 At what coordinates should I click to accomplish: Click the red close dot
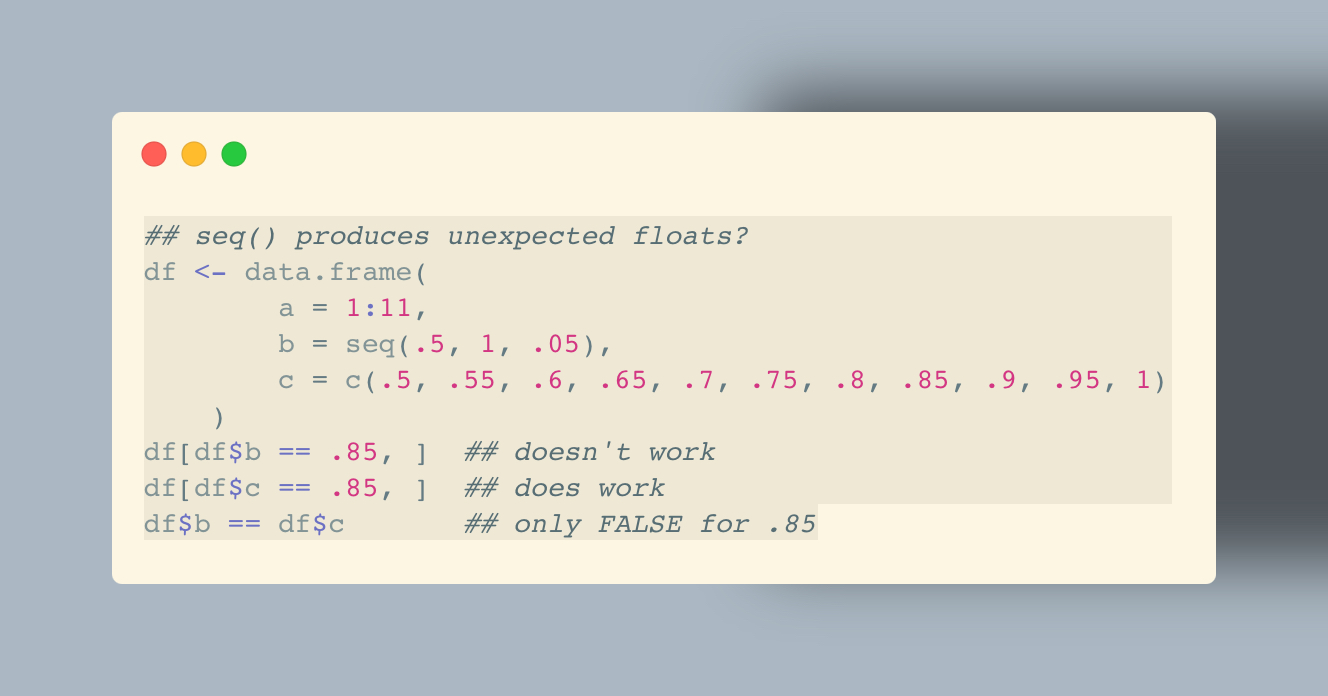tap(154, 154)
